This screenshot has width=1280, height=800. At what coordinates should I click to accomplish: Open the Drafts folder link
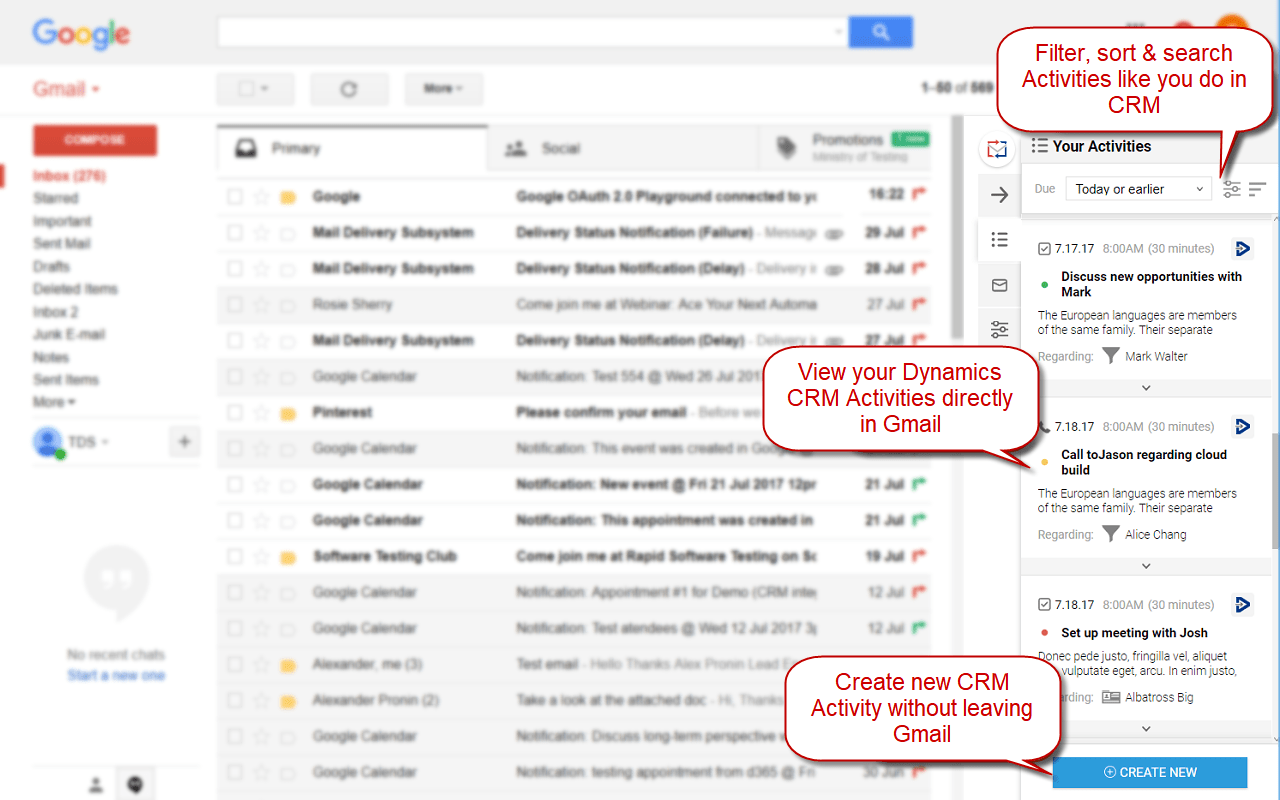52,266
